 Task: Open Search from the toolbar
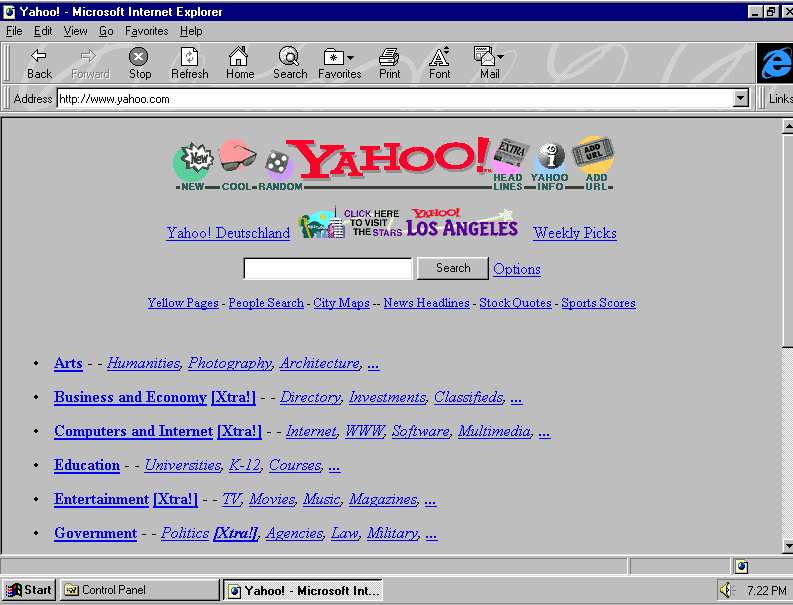pos(290,63)
